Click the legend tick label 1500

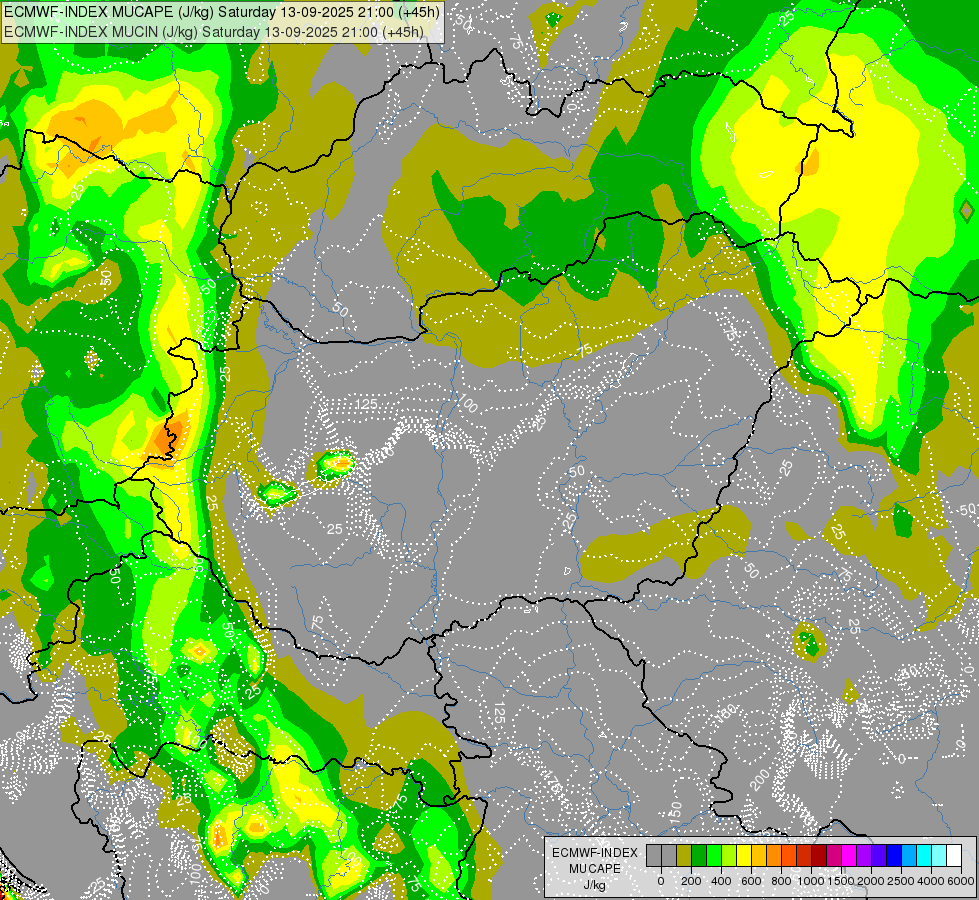coord(841,881)
